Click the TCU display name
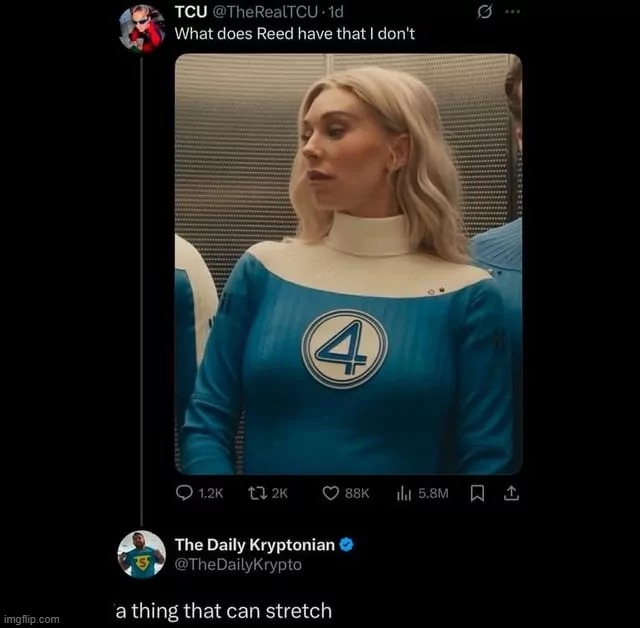The height and width of the screenshot is (628, 640). [191, 12]
